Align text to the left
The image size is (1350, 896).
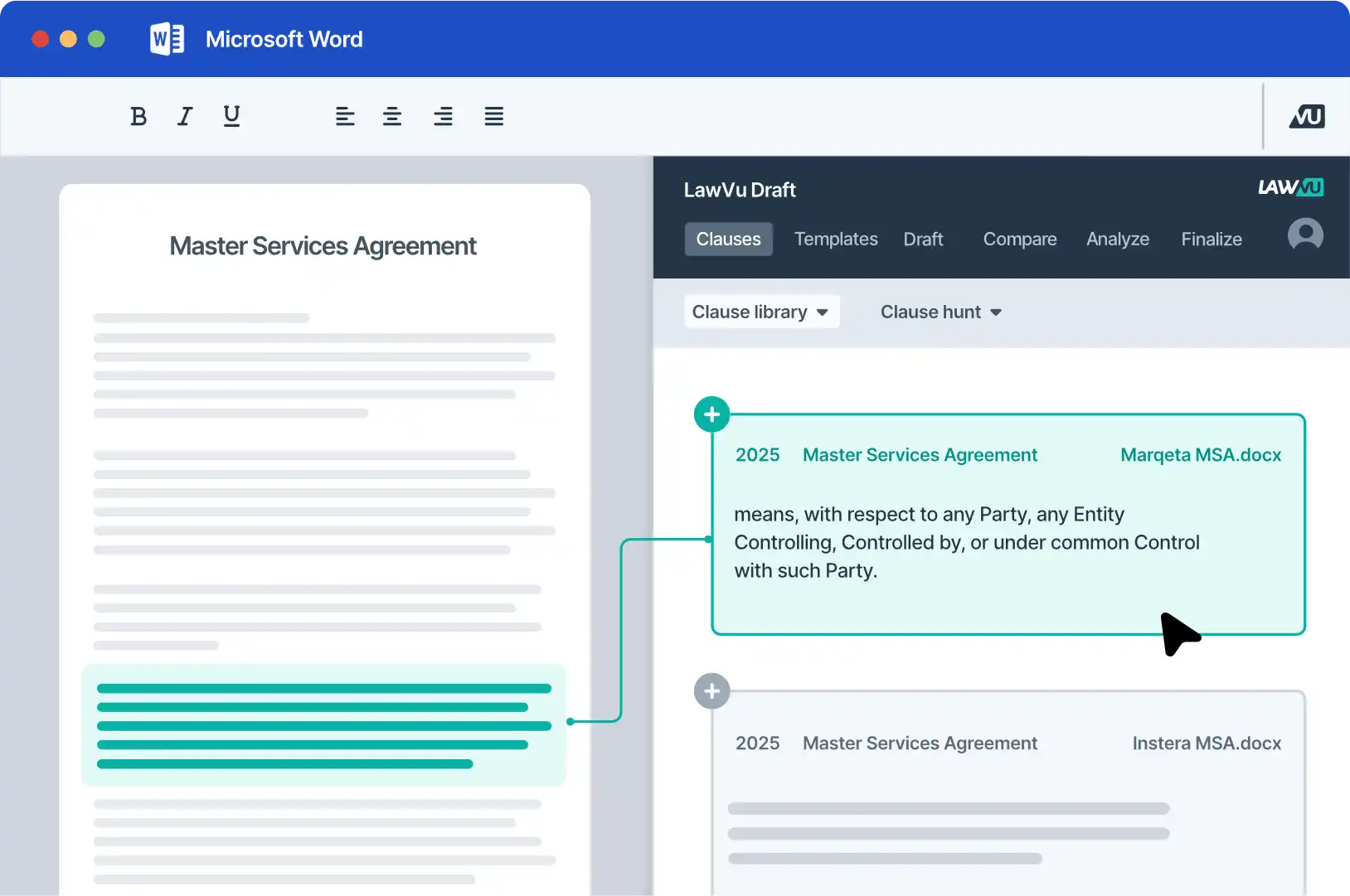(x=345, y=116)
